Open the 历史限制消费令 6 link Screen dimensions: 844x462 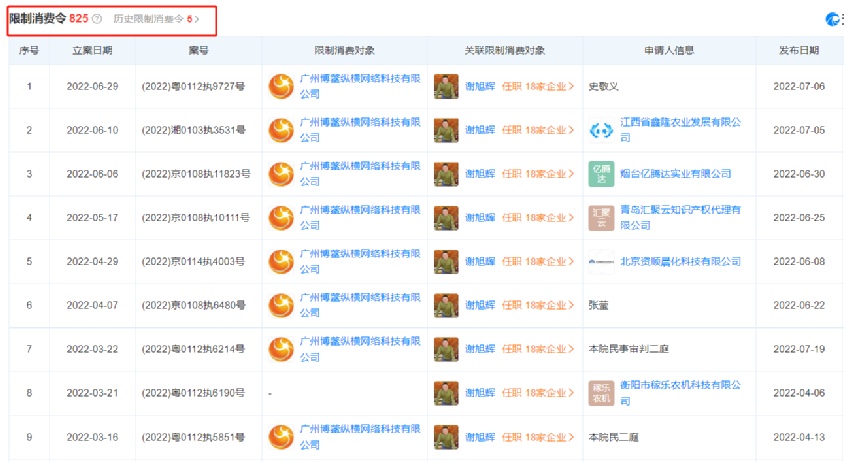pyautogui.click(x=156, y=19)
